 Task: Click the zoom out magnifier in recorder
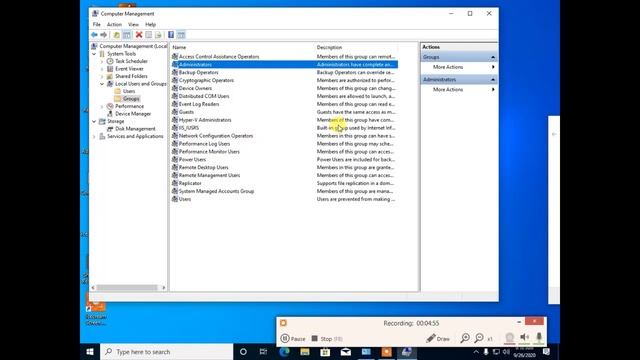(479, 338)
